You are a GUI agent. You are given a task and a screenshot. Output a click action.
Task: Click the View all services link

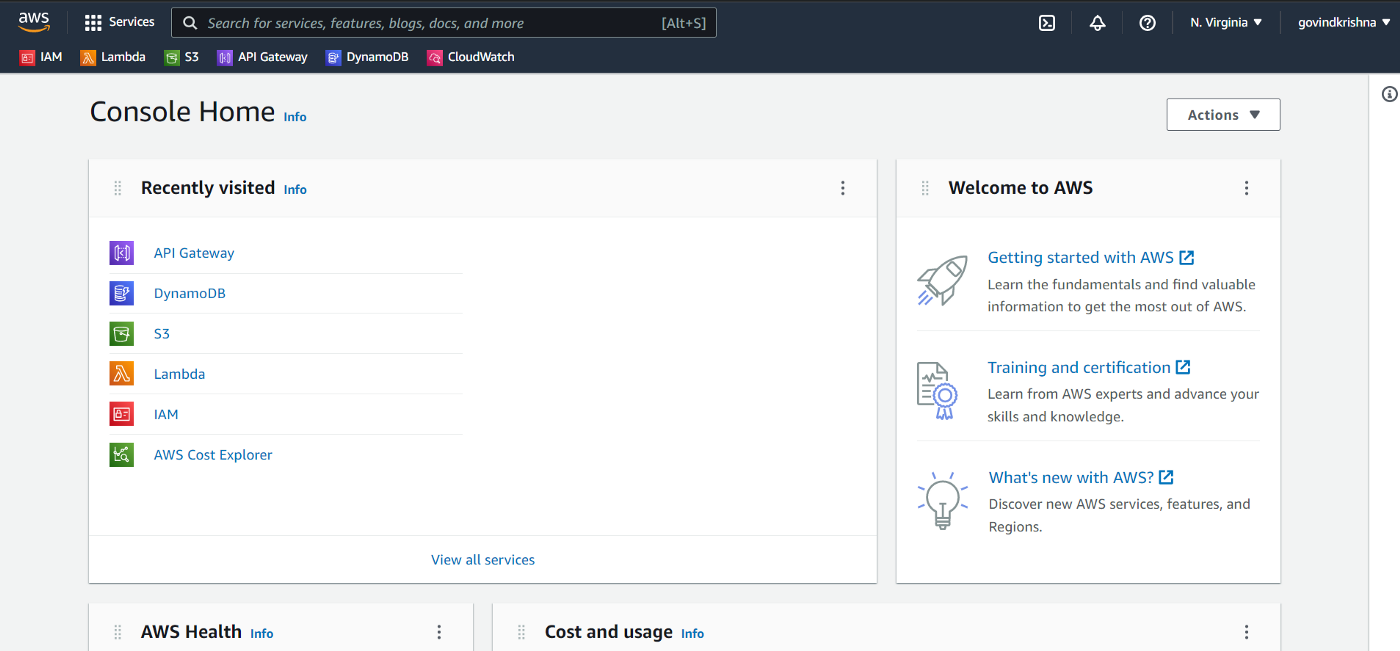pos(483,559)
